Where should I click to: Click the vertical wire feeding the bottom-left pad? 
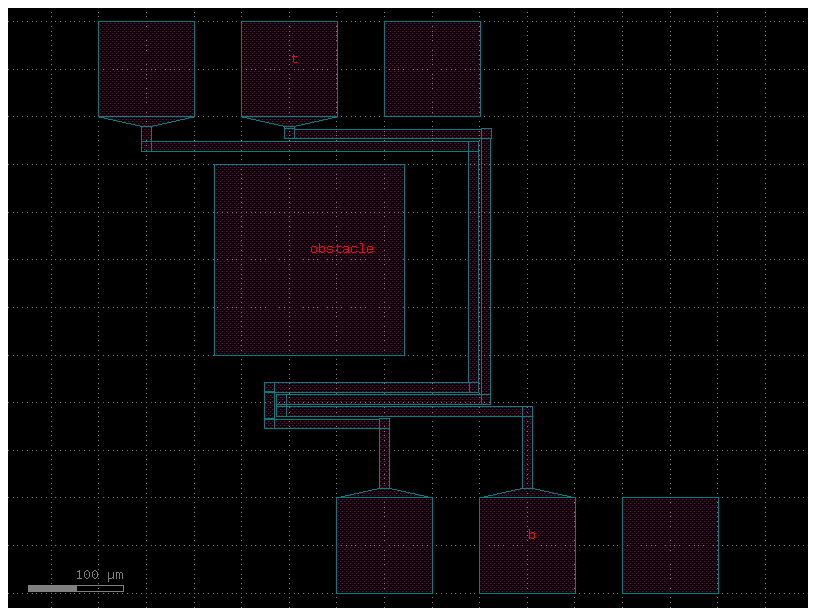(x=382, y=455)
